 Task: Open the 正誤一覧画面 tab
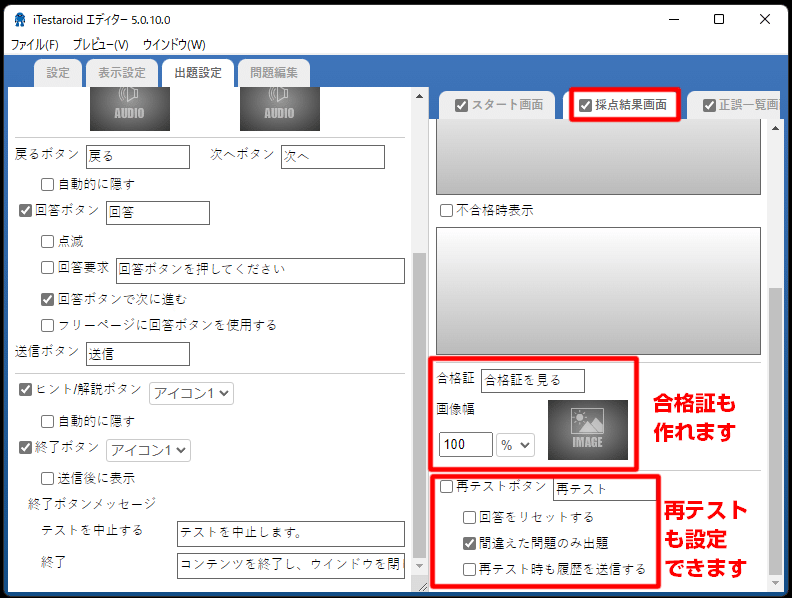coord(749,105)
